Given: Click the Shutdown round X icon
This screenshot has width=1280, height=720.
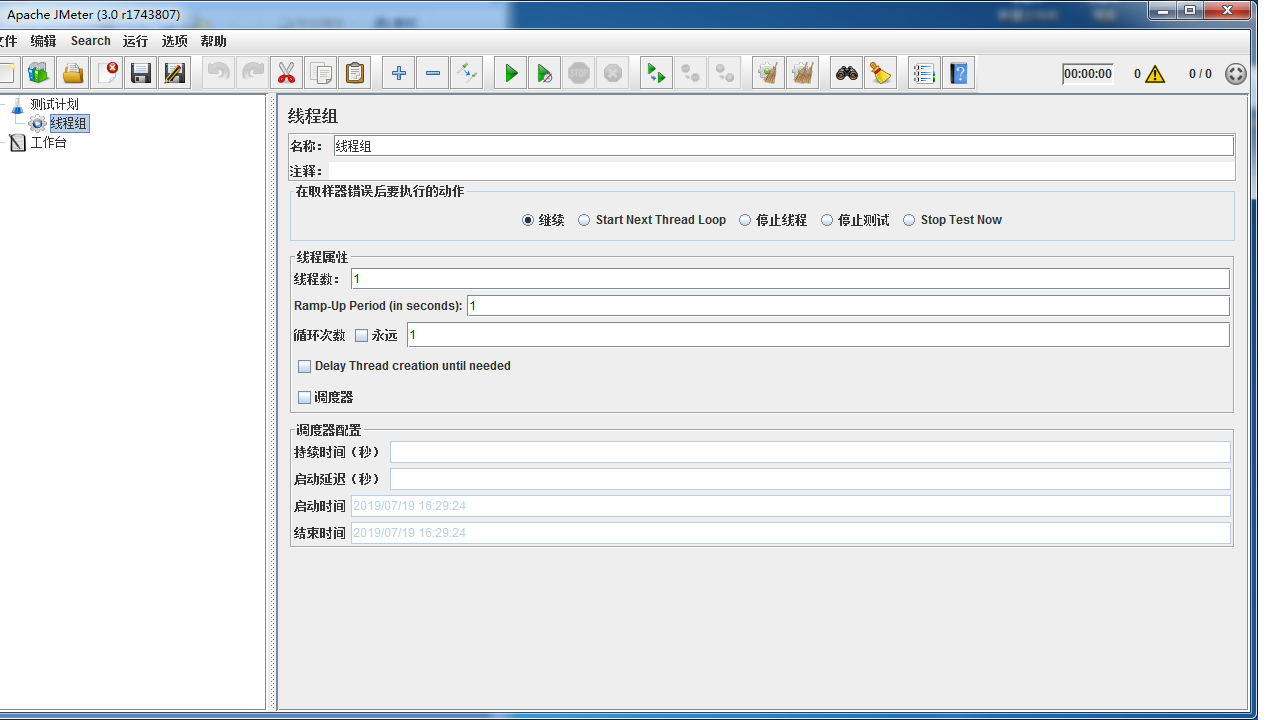Looking at the screenshot, I should click(613, 73).
